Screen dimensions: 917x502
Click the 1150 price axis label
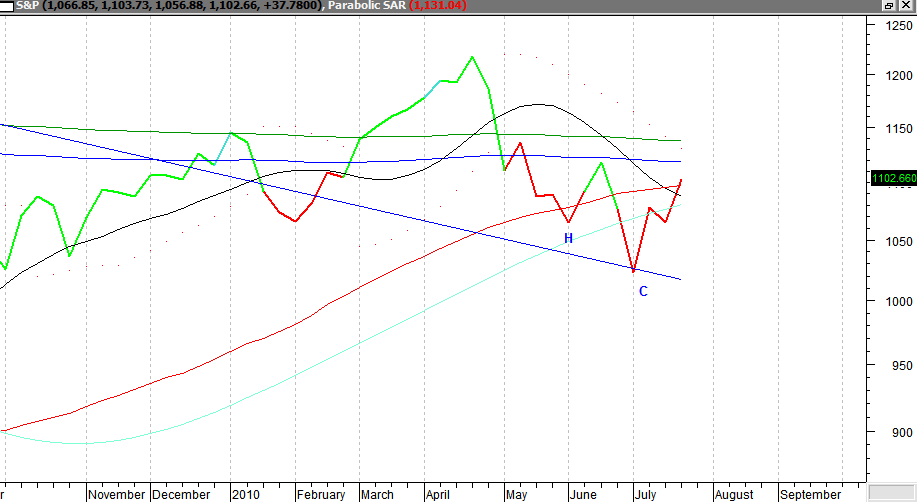pos(899,129)
